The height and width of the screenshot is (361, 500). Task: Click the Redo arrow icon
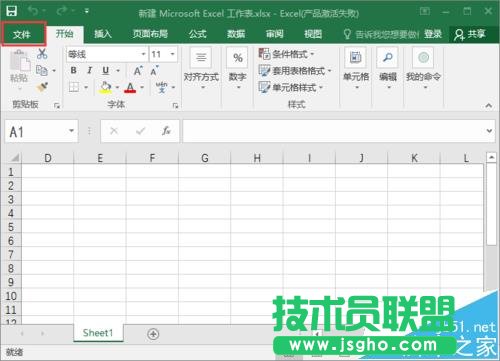click(61, 11)
